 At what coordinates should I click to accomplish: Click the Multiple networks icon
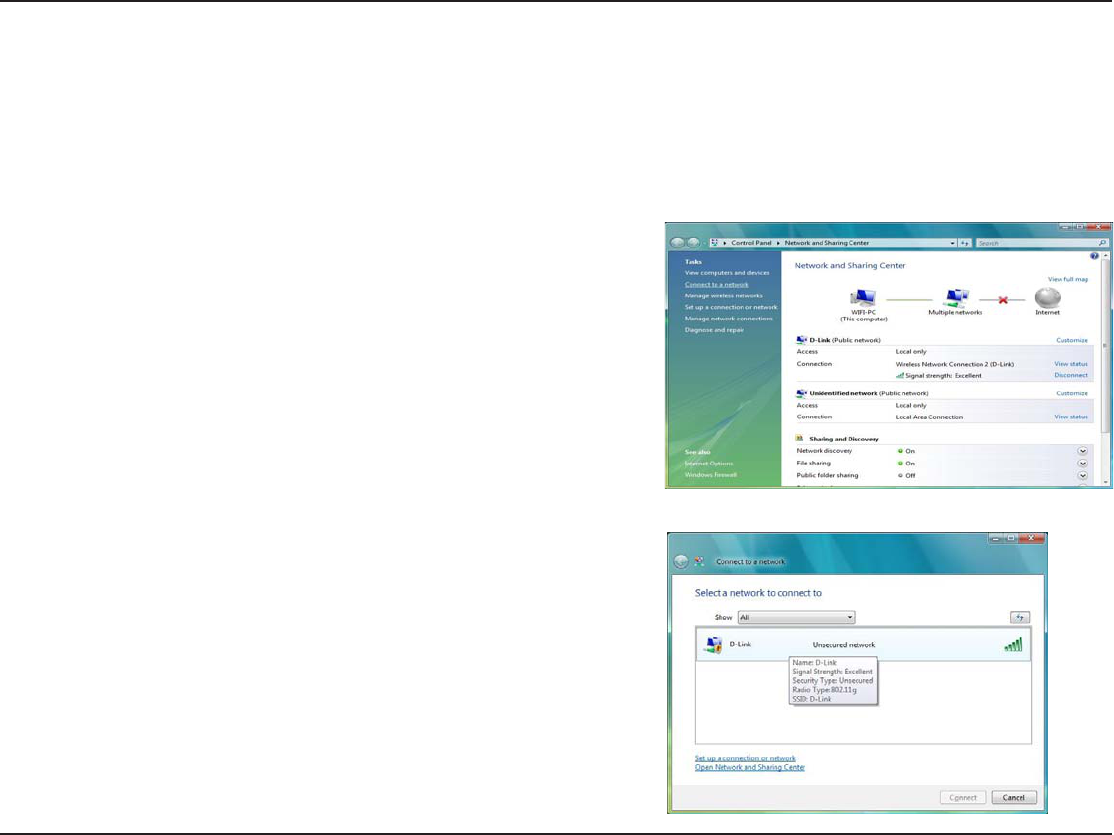pos(956,297)
